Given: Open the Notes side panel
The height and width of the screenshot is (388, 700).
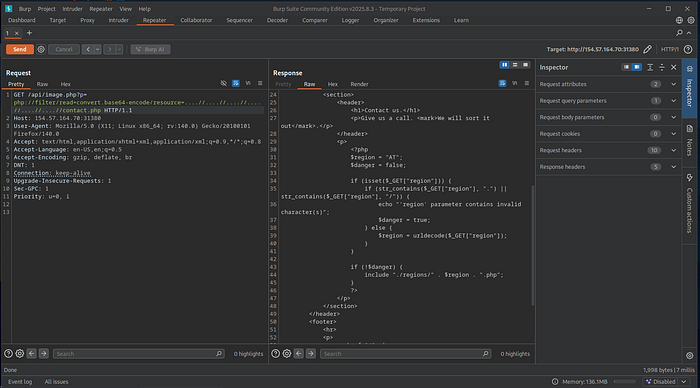Looking at the screenshot, I should pos(689,142).
